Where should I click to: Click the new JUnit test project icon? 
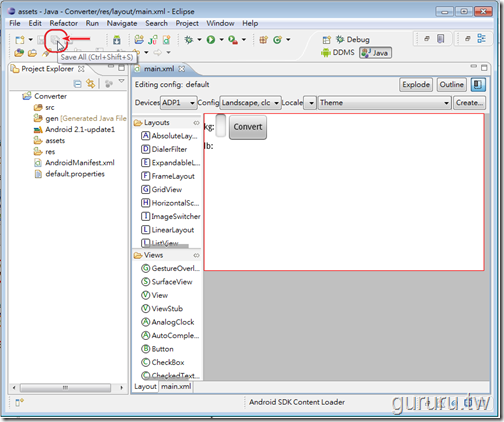coord(153,40)
